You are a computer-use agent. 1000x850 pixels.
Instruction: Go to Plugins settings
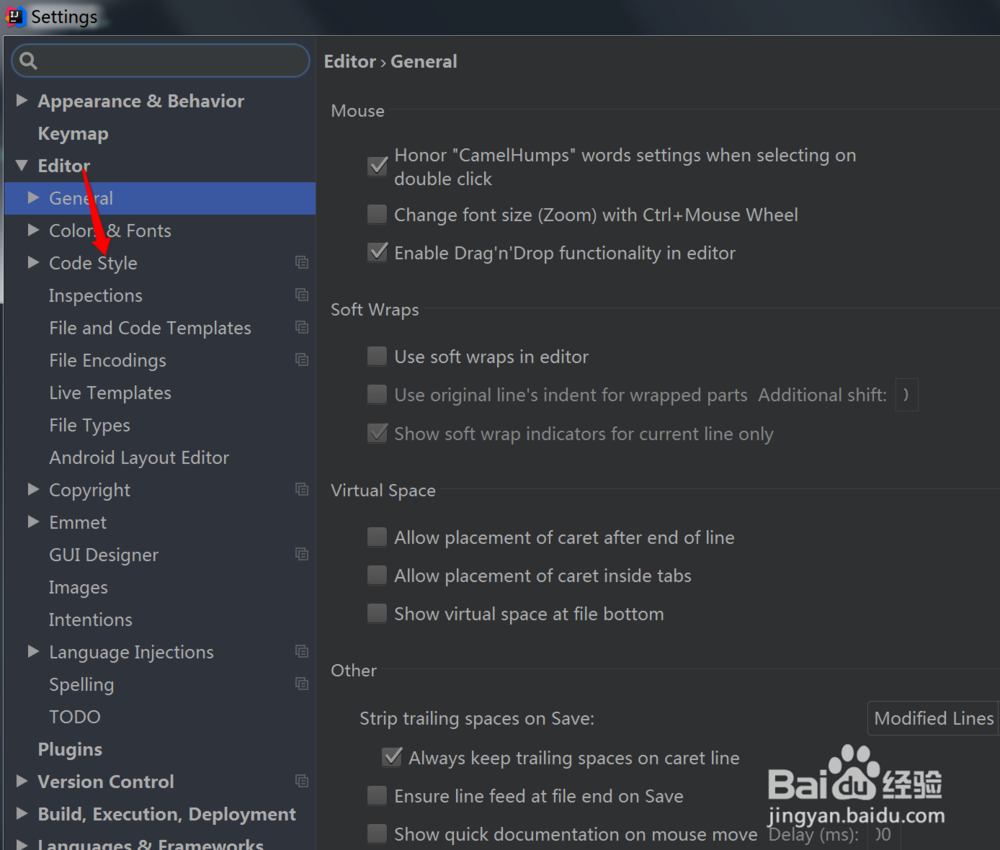70,749
